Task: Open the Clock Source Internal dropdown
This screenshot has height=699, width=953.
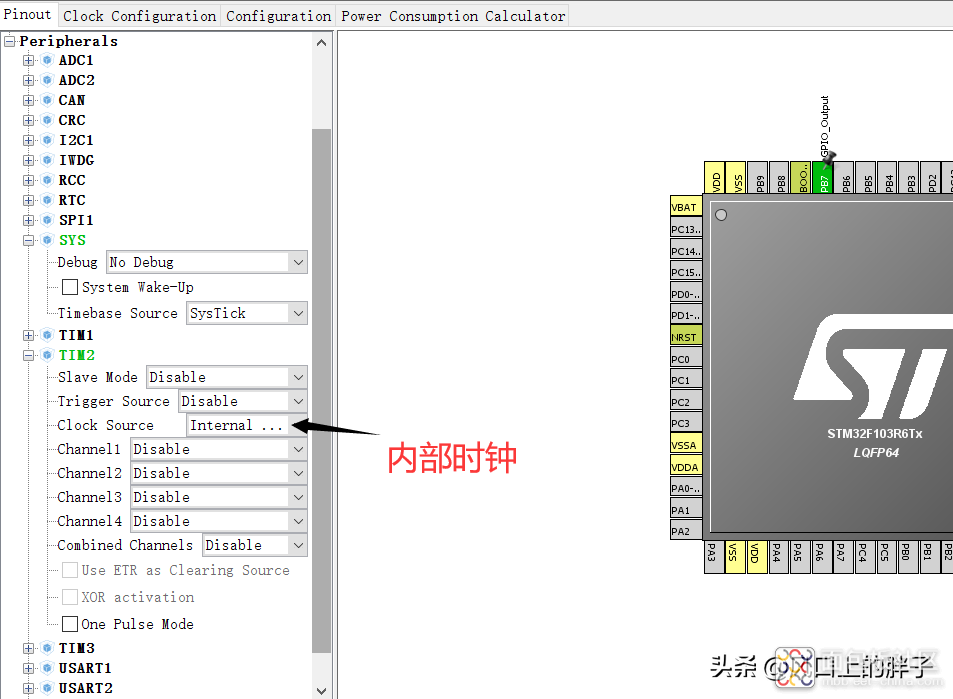Action: coord(247,425)
